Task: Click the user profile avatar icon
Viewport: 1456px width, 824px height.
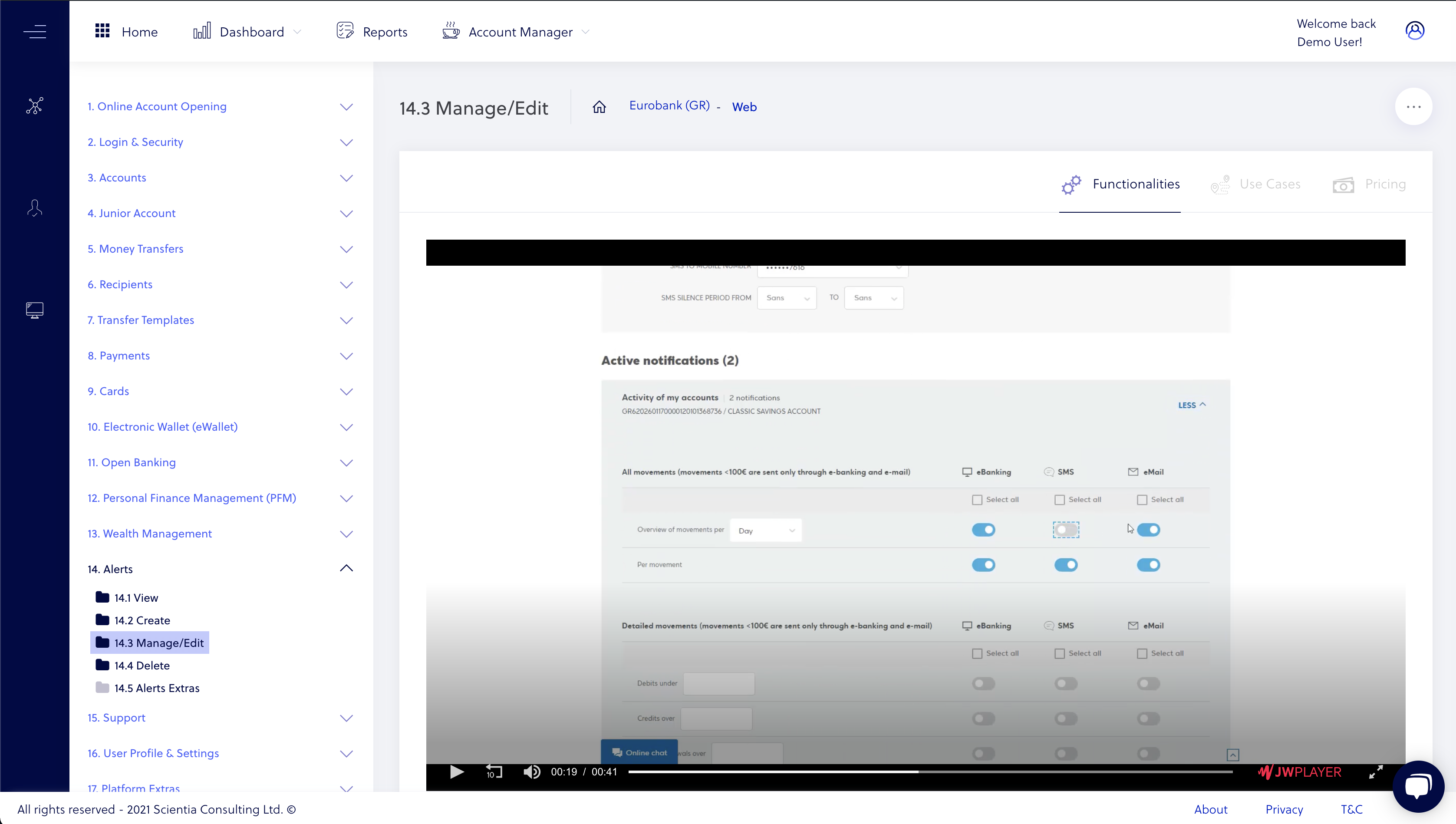Action: coord(1413,30)
